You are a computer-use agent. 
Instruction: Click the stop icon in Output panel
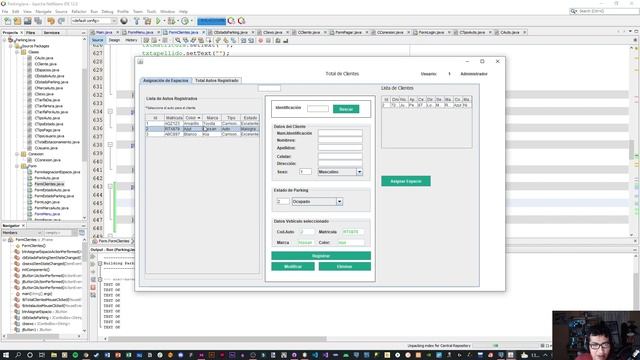click(x=93, y=287)
